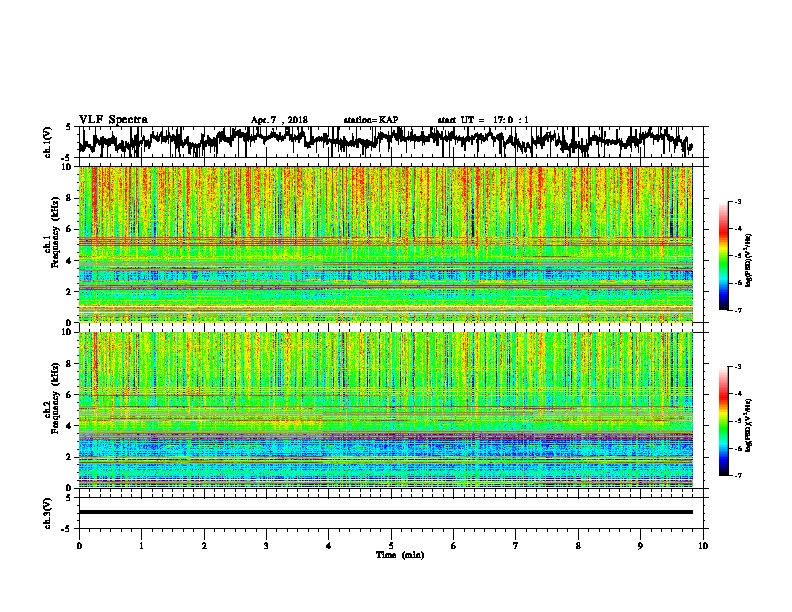Click time axis tick label "8"

coord(578,545)
